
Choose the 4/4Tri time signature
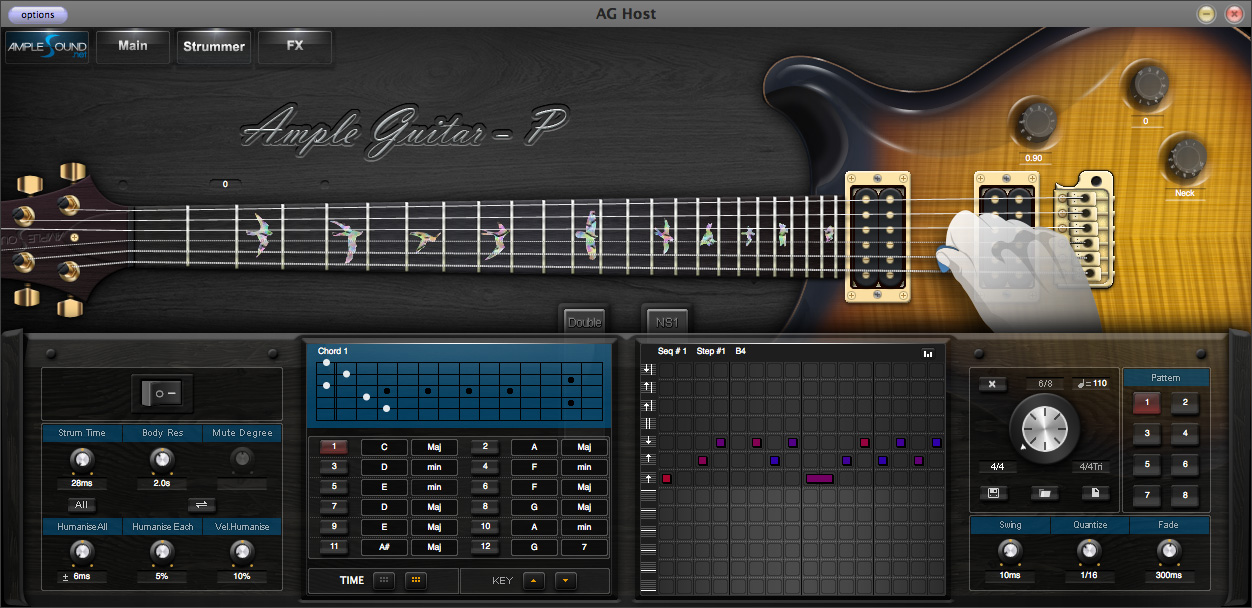(x=1090, y=467)
